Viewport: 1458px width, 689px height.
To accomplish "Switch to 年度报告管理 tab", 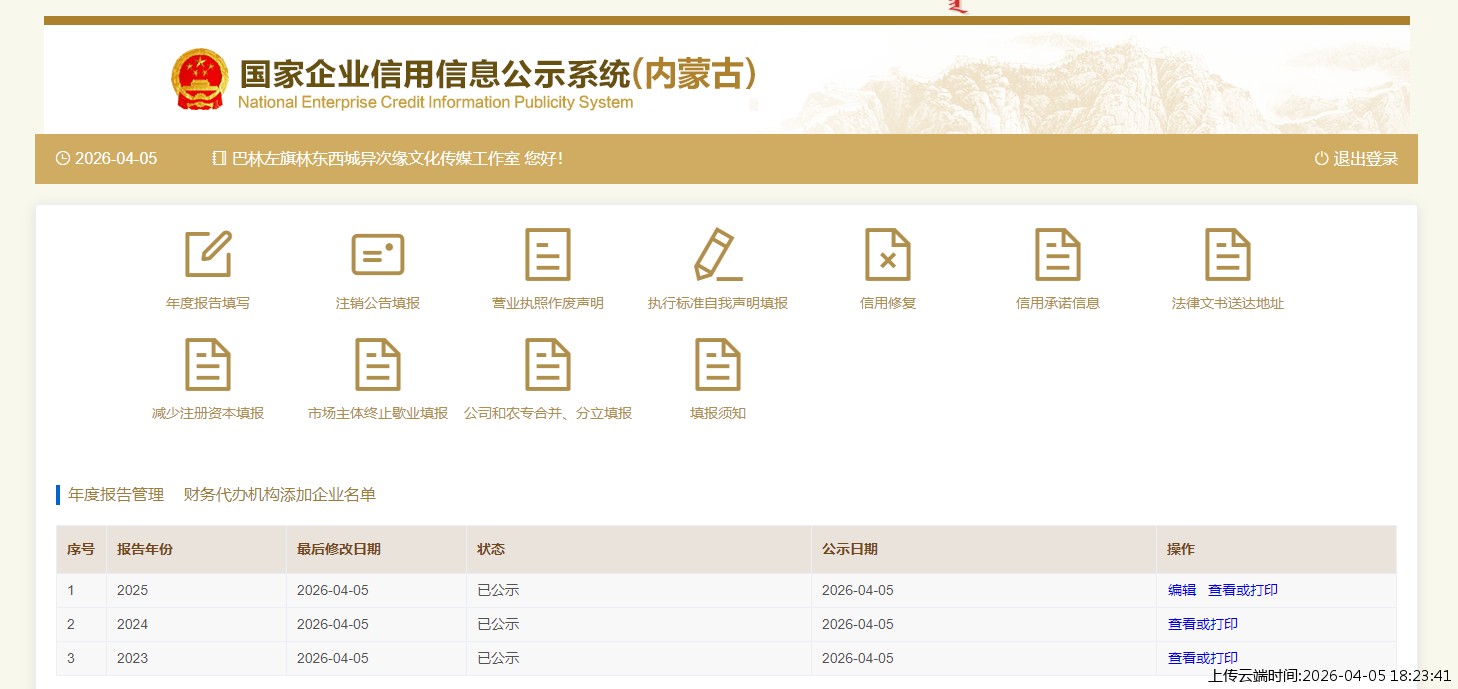I will [116, 495].
